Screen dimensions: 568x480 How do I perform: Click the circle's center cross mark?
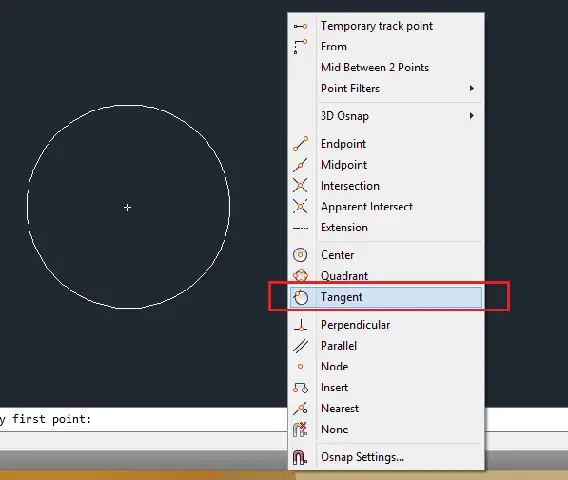[x=128, y=208]
